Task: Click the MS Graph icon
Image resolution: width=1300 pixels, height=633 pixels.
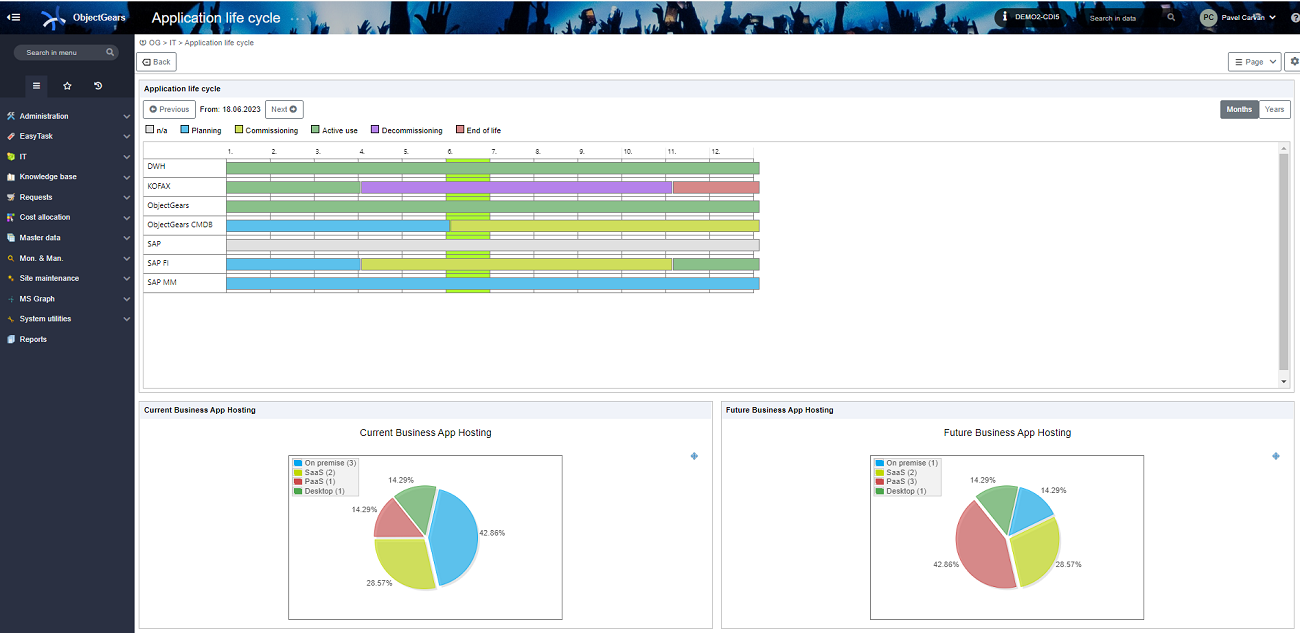Action: pos(10,299)
